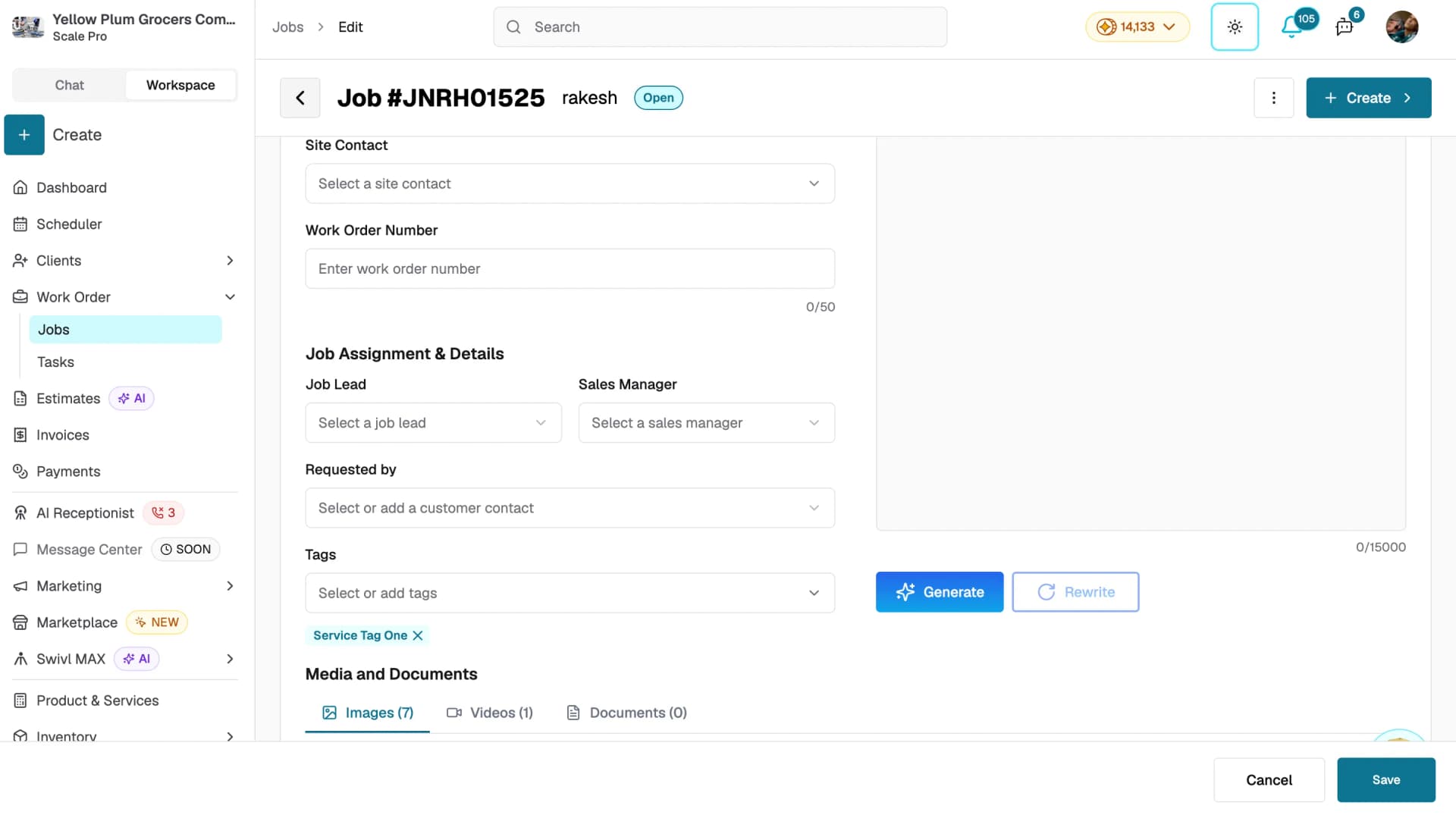Image resolution: width=1456 pixels, height=818 pixels.
Task: Click the SOON badge by Message Center
Action: 186,550
